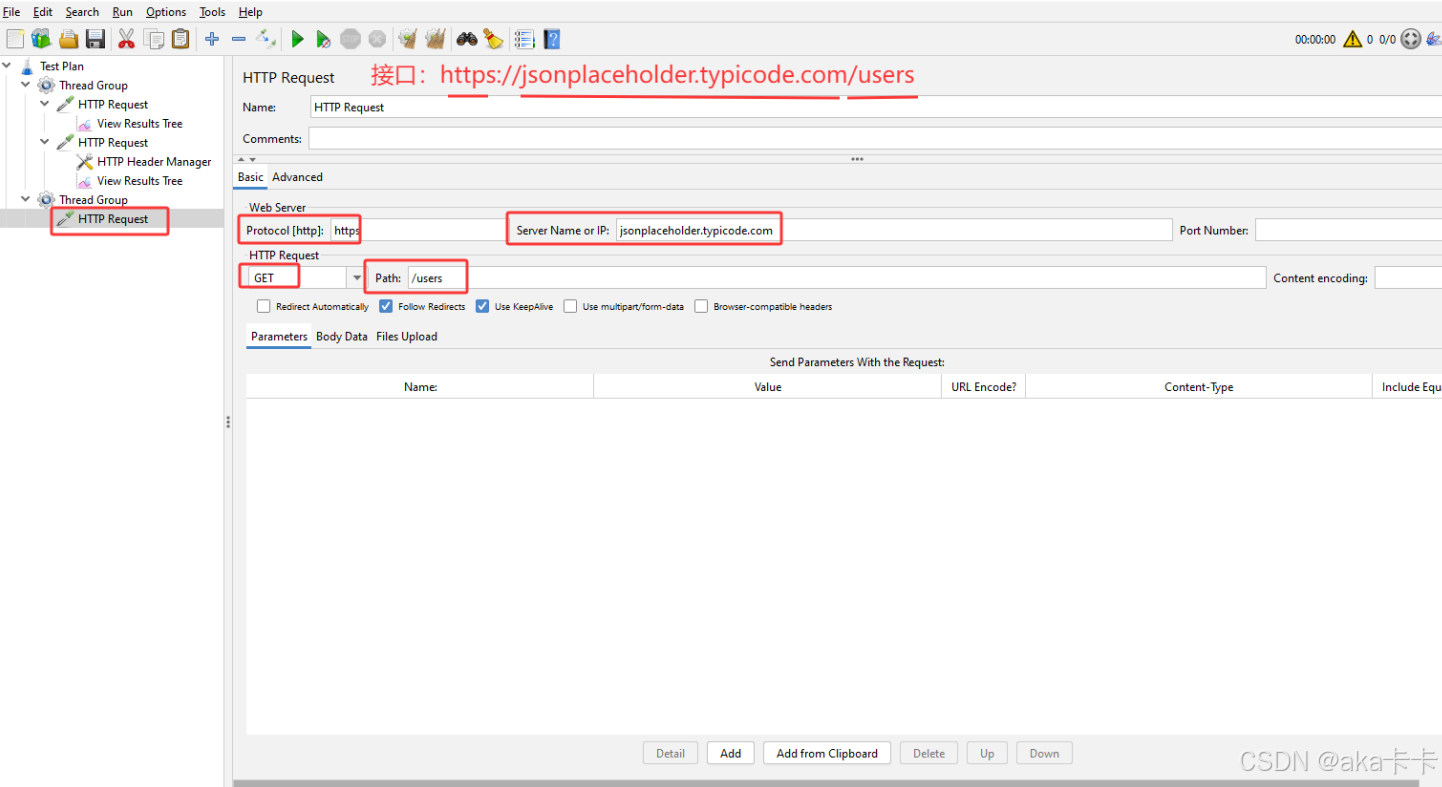The width and height of the screenshot is (1442, 787).
Task: Click Start no pauses icon
Action: click(323, 39)
